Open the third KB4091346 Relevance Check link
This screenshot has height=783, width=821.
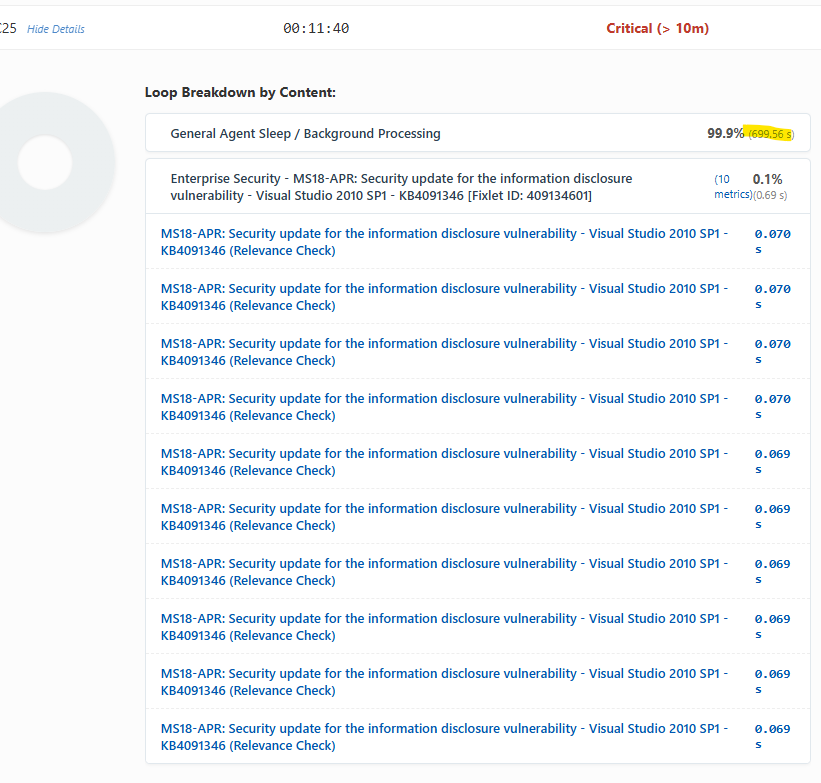coord(444,352)
